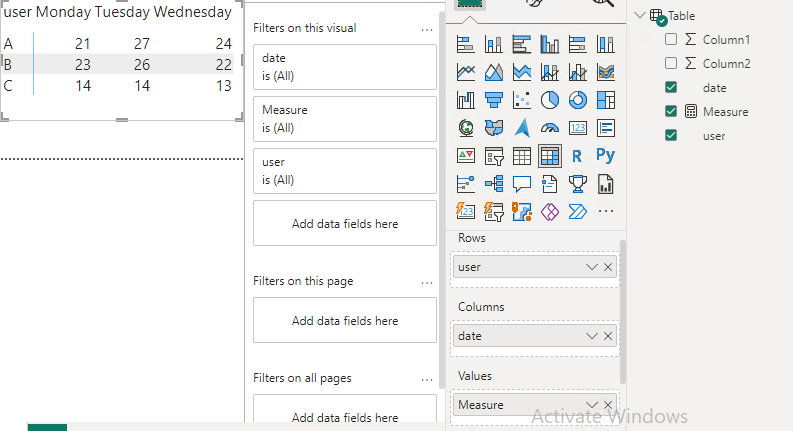Uncheck the date field checkbox
This screenshot has height=431, width=793.
point(671,87)
